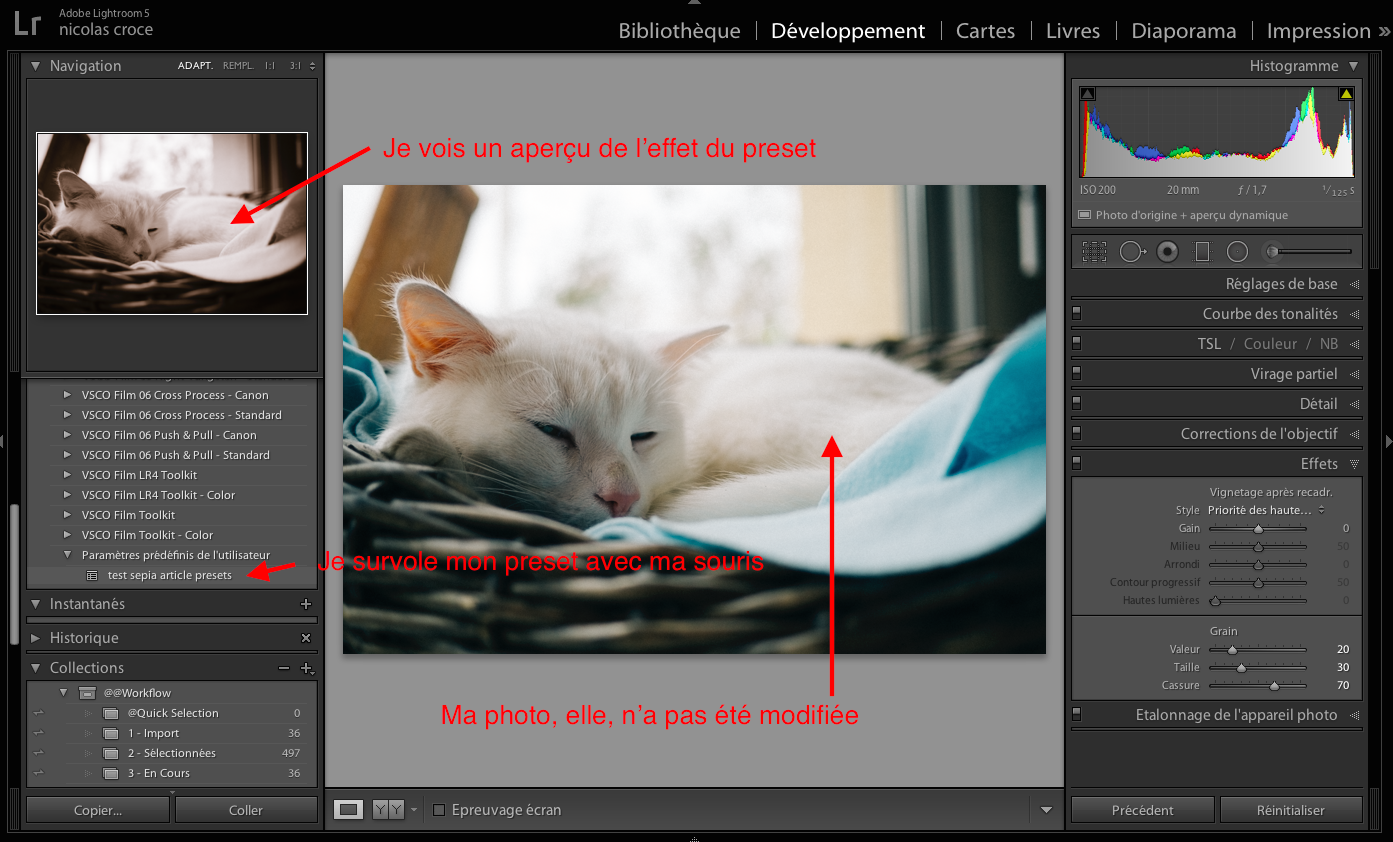Click the Copier... button
The width and height of the screenshot is (1393, 842).
click(x=98, y=810)
